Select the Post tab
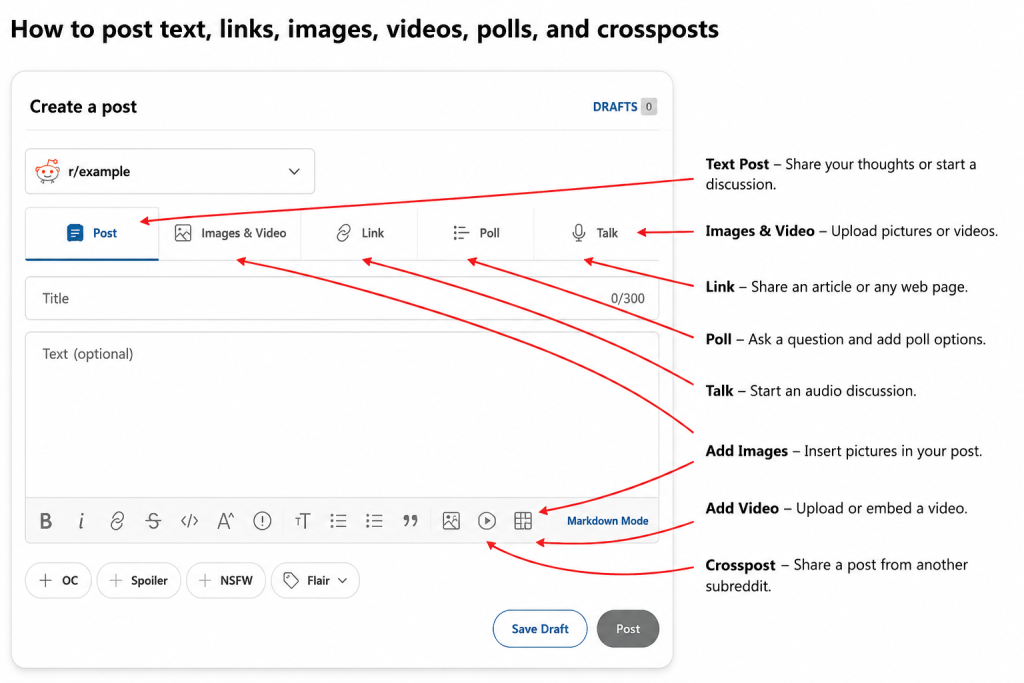The width and height of the screenshot is (1024, 683). [92, 233]
